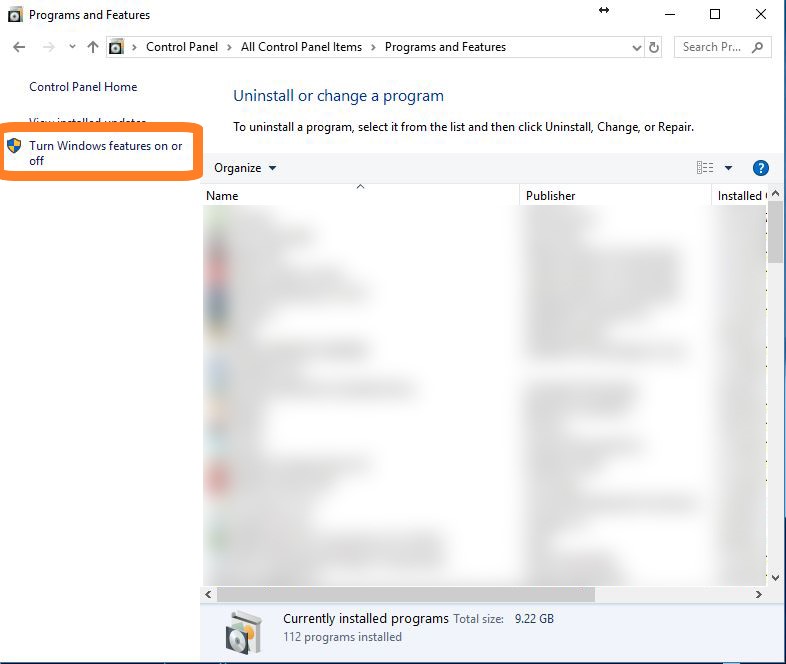Screen dimensions: 786x664
Task: Click the vertical scrollbar down arrow
Action: coord(775,578)
